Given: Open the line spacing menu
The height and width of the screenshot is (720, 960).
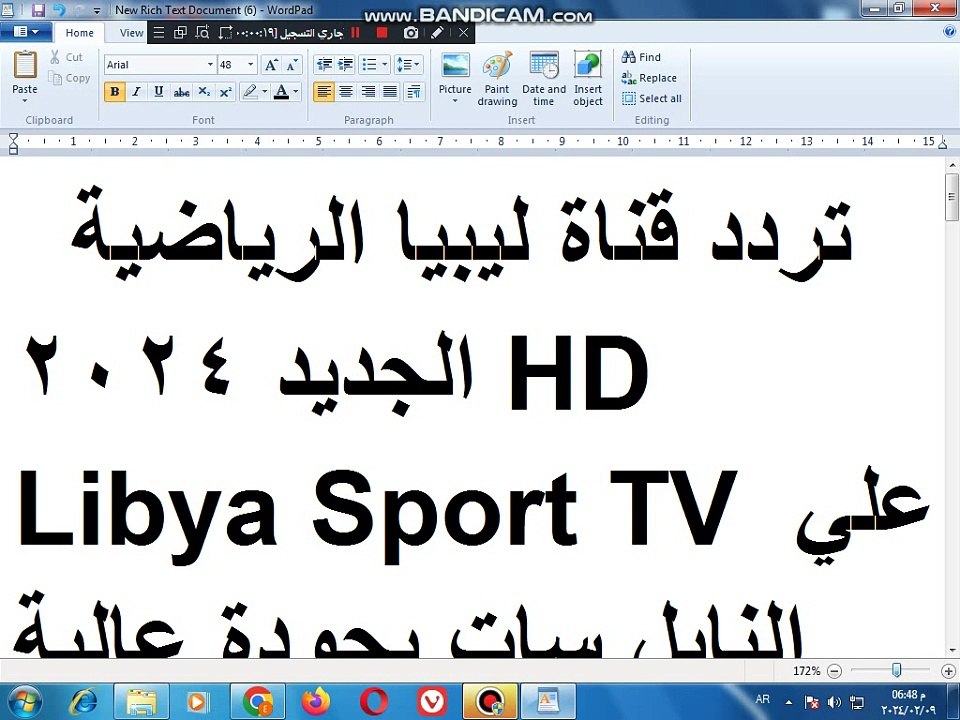Looking at the screenshot, I should pyautogui.click(x=408, y=64).
